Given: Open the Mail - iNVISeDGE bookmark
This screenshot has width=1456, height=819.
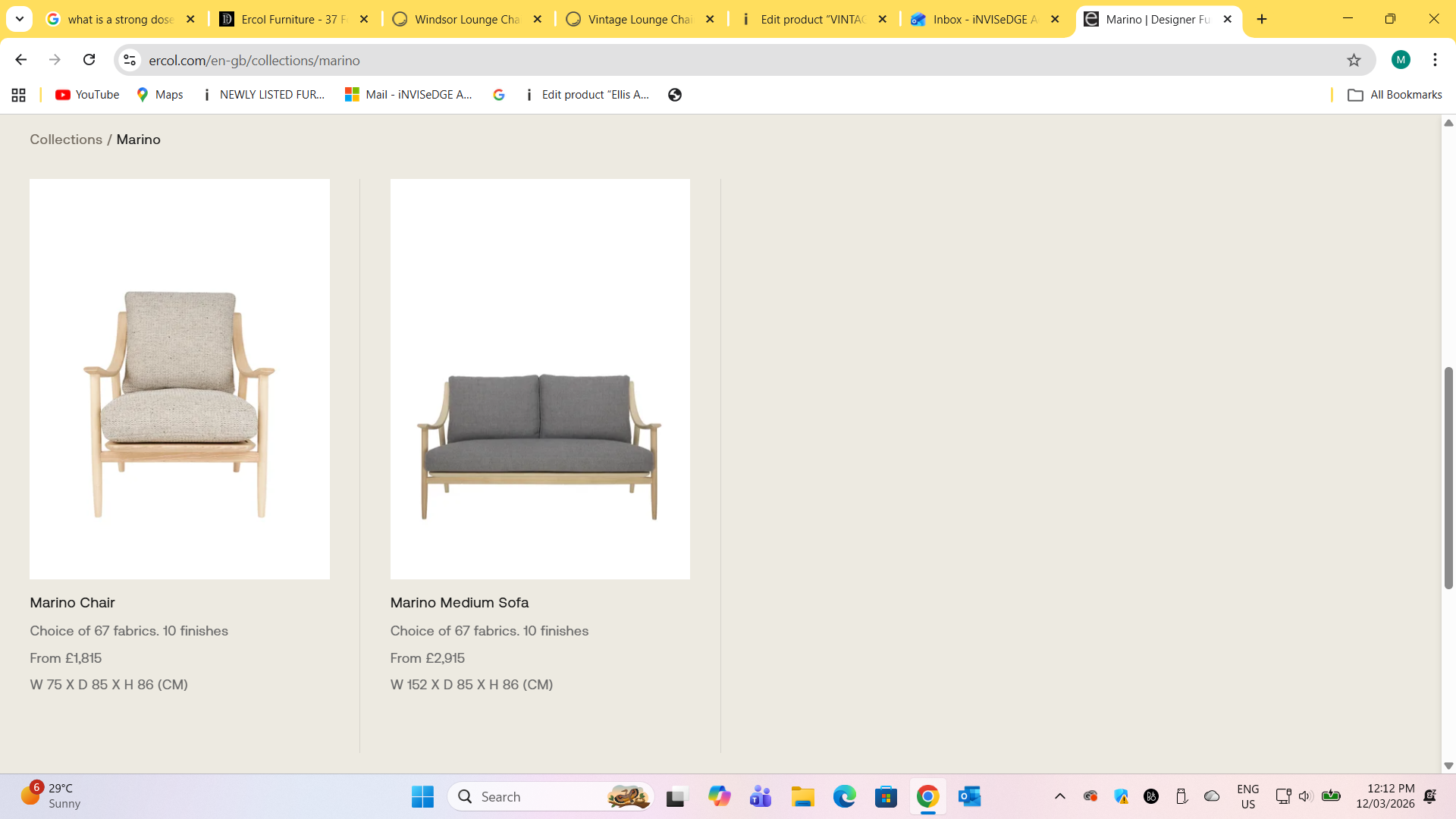Looking at the screenshot, I should (x=408, y=95).
